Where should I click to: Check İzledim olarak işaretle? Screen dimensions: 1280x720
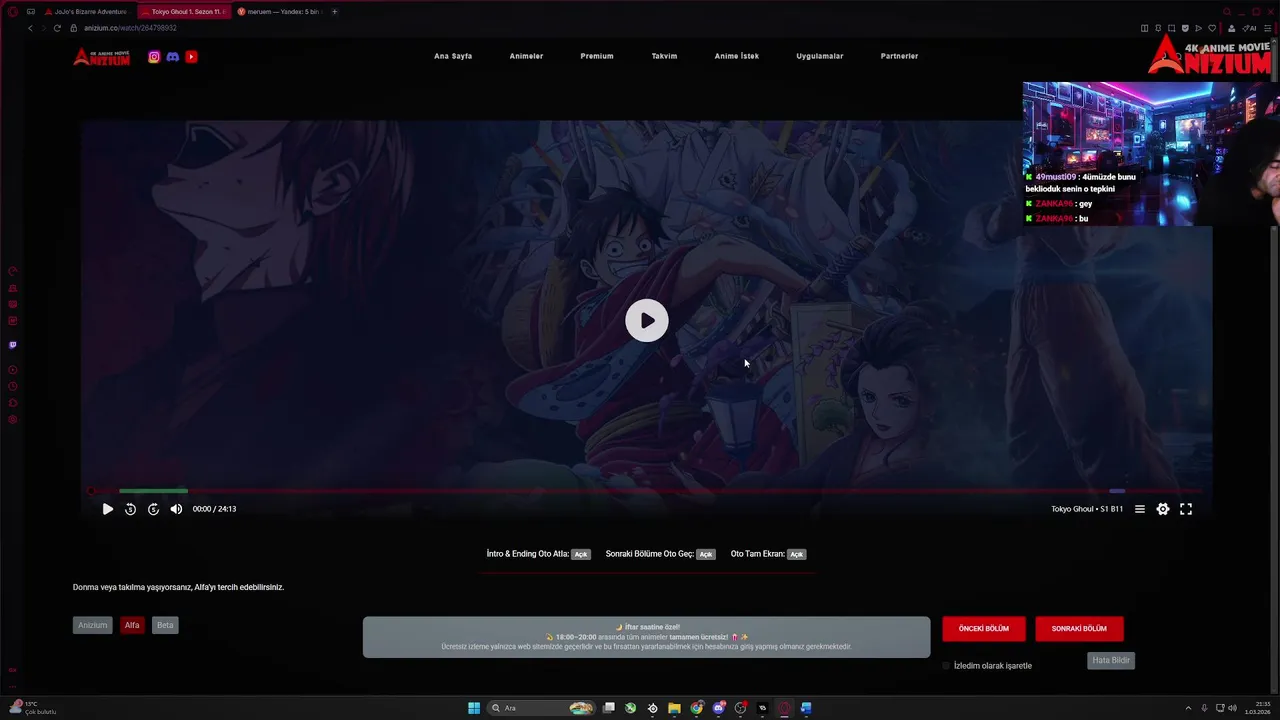[x=947, y=666]
